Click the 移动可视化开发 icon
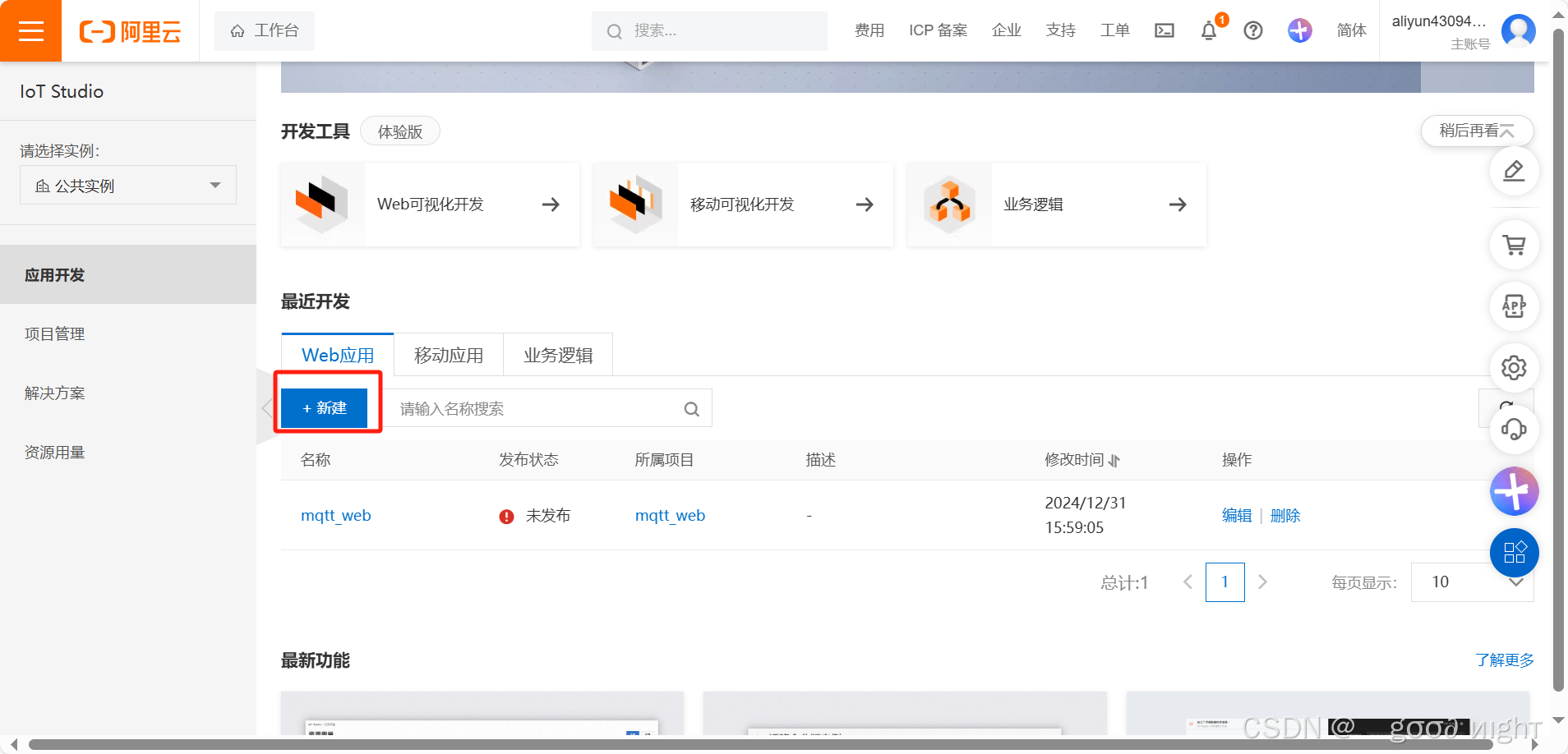The image size is (1568, 754). click(x=635, y=205)
